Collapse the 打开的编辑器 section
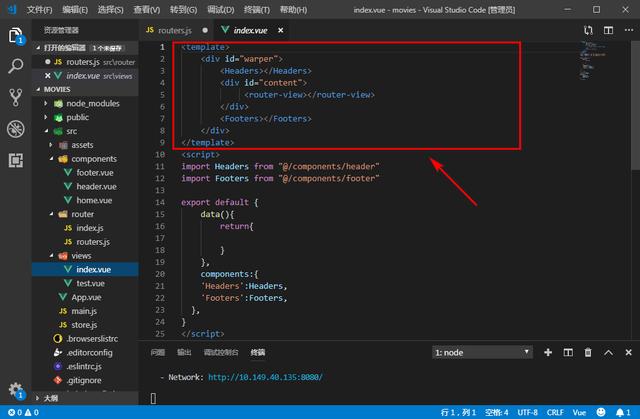Viewport: 640px width, 419px height. click(85, 48)
